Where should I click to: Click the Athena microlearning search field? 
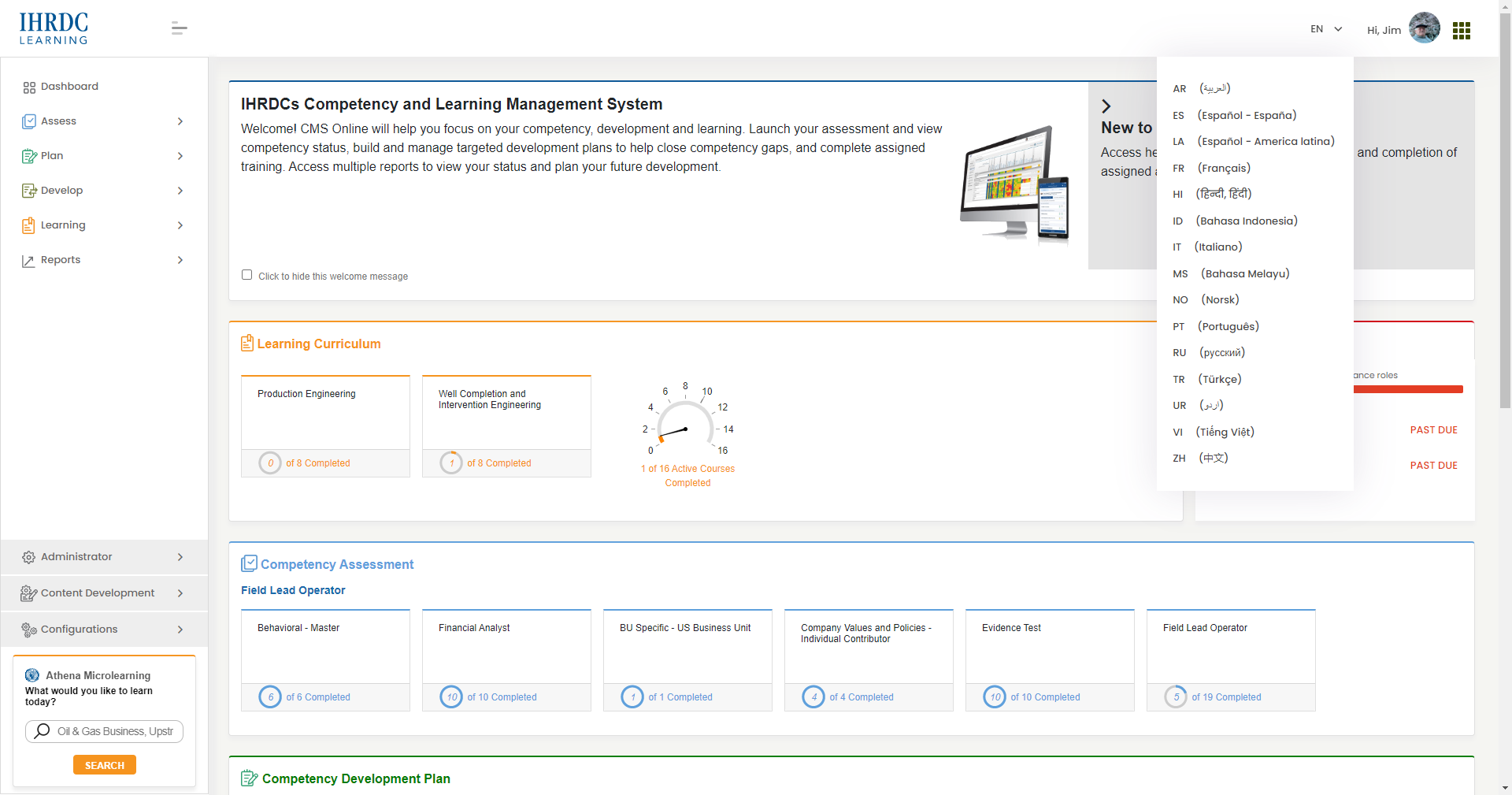coord(104,731)
